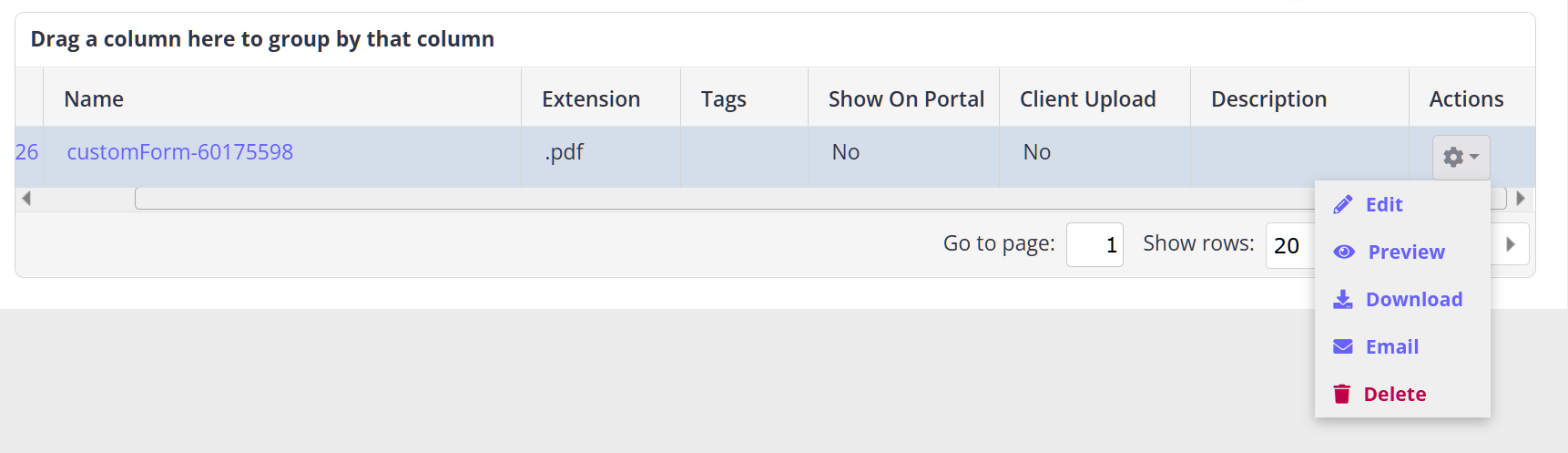Sort by the Client Upload header
The height and width of the screenshot is (453, 1568).
(1087, 99)
